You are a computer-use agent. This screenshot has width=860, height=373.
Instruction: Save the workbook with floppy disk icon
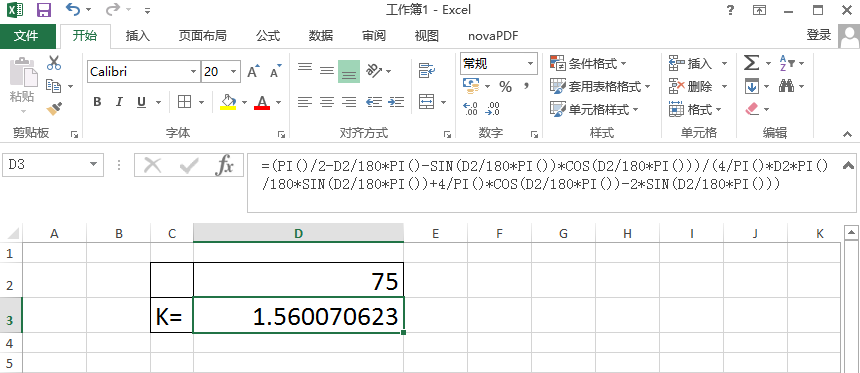44,9
